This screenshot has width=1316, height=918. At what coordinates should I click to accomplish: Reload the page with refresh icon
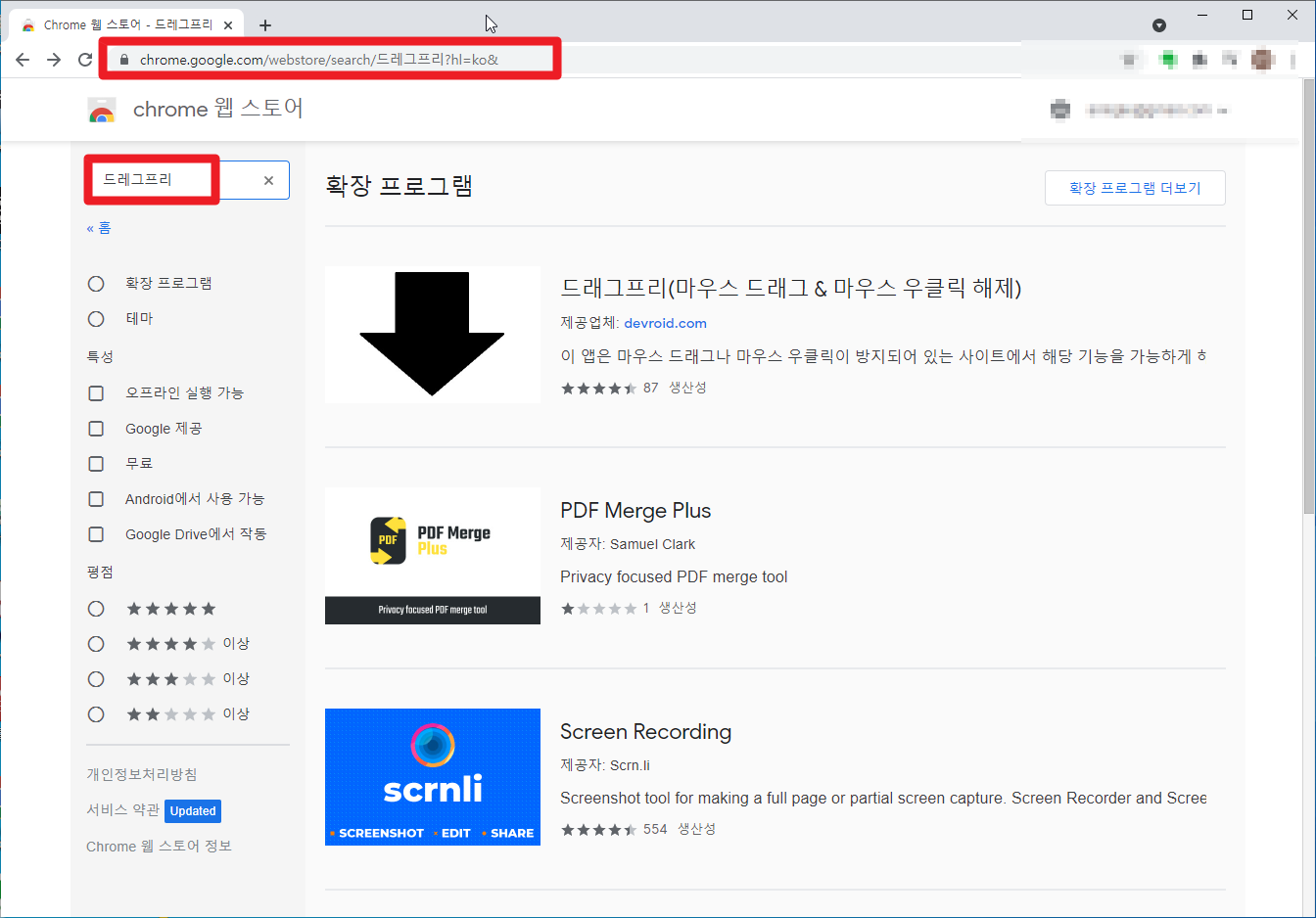tap(85, 60)
